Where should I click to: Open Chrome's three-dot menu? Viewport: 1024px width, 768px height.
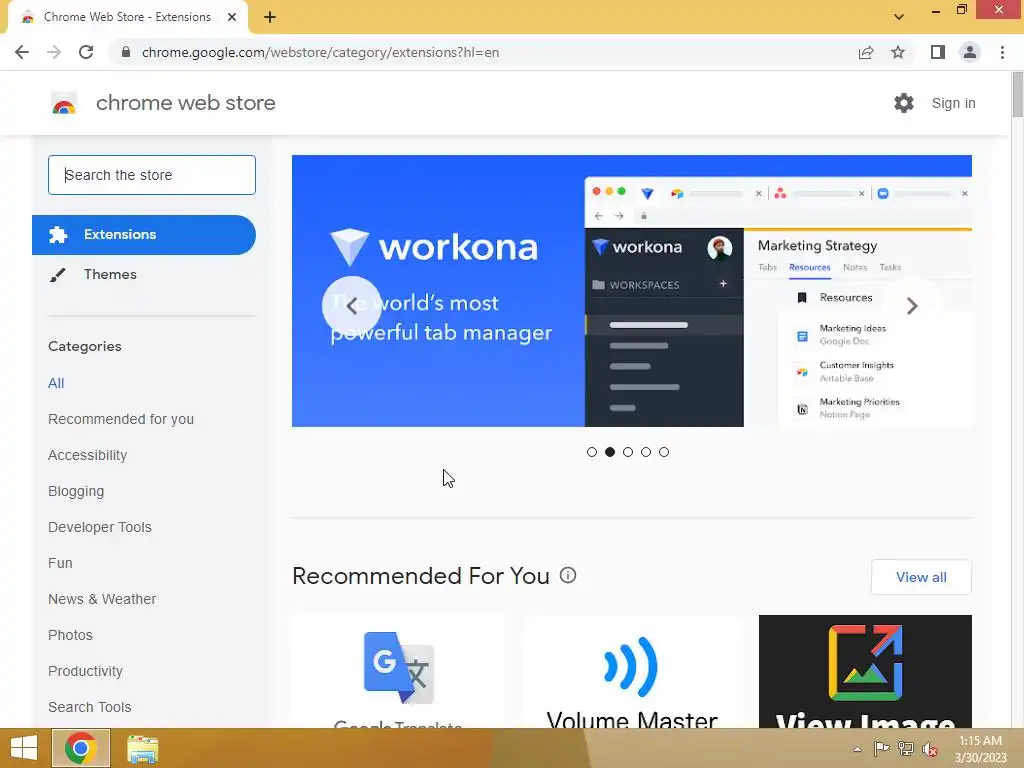[x=1002, y=52]
